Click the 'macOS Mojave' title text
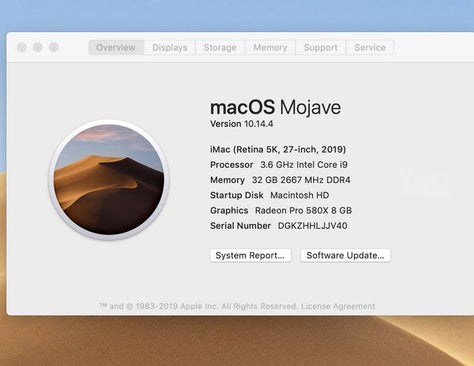The image size is (474, 366). (x=275, y=107)
